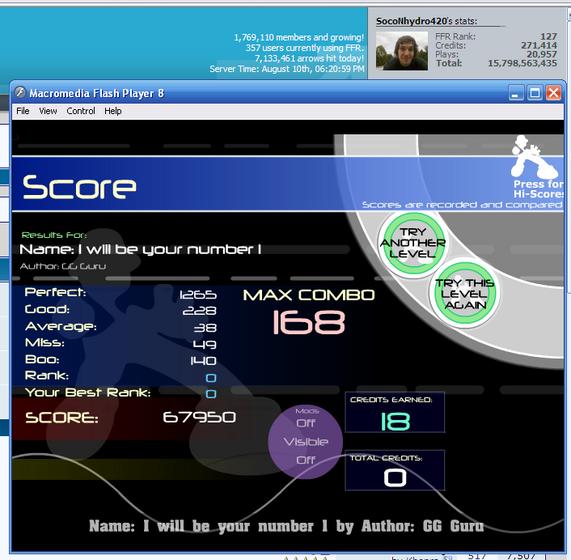This screenshot has width=571, height=560.
Task: Click the Press for Hi-Scores text
Action: (538, 189)
